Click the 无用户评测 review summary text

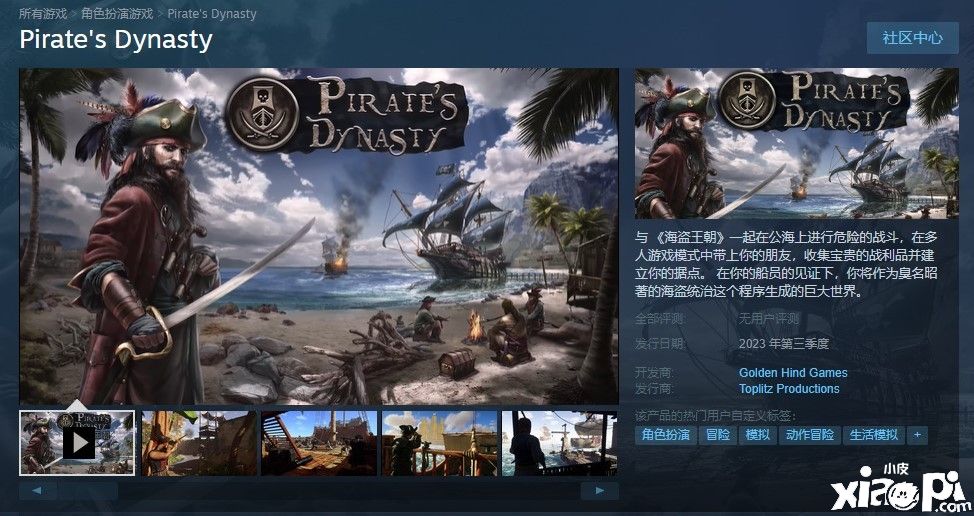point(769,319)
